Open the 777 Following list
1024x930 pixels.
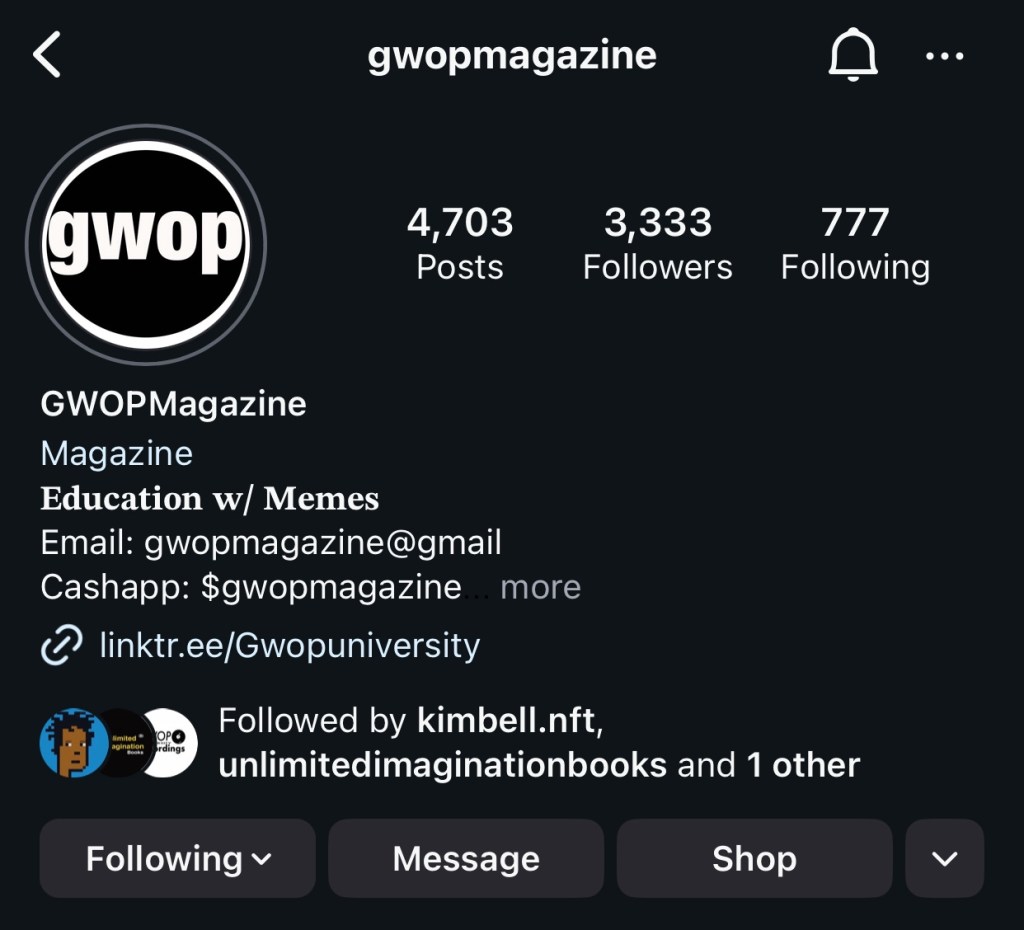click(856, 243)
